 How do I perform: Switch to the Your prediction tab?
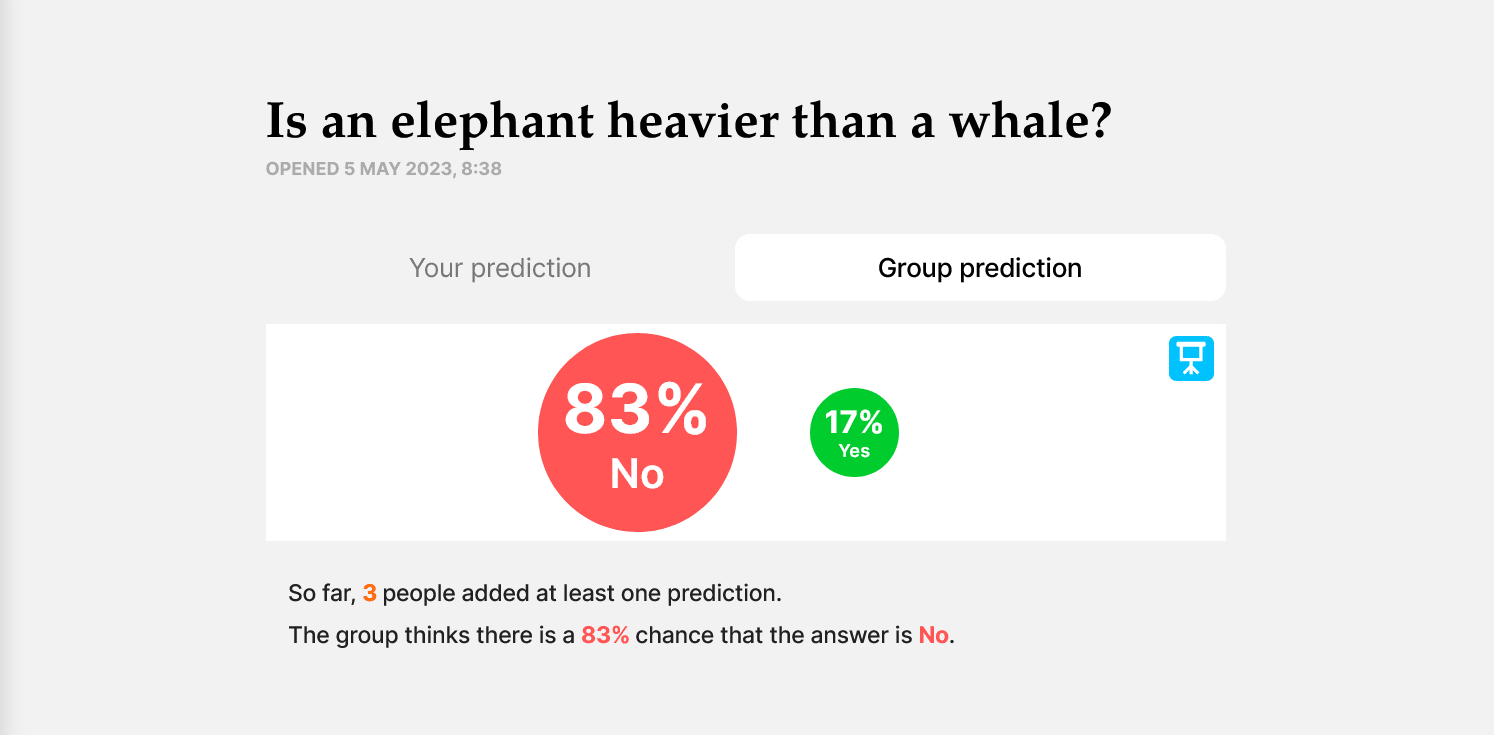tap(500, 268)
